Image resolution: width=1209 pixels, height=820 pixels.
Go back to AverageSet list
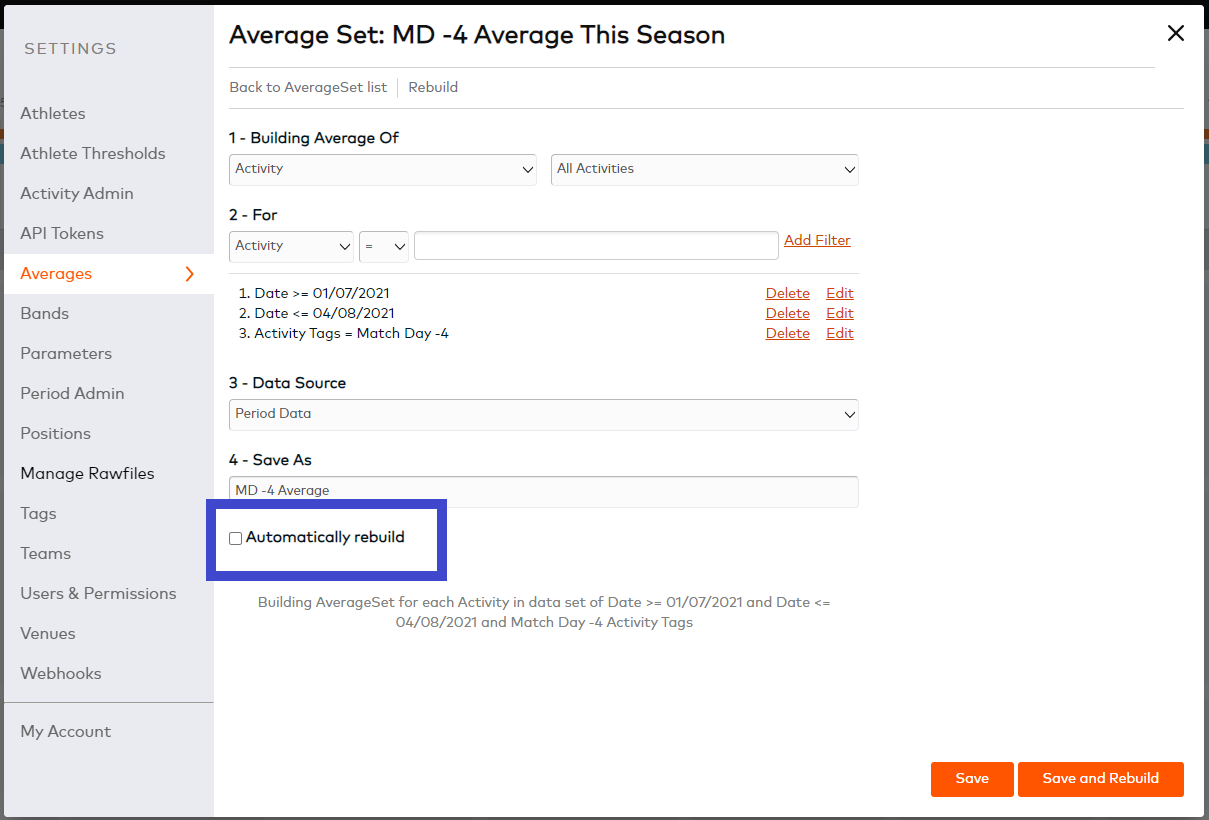pyautogui.click(x=308, y=87)
